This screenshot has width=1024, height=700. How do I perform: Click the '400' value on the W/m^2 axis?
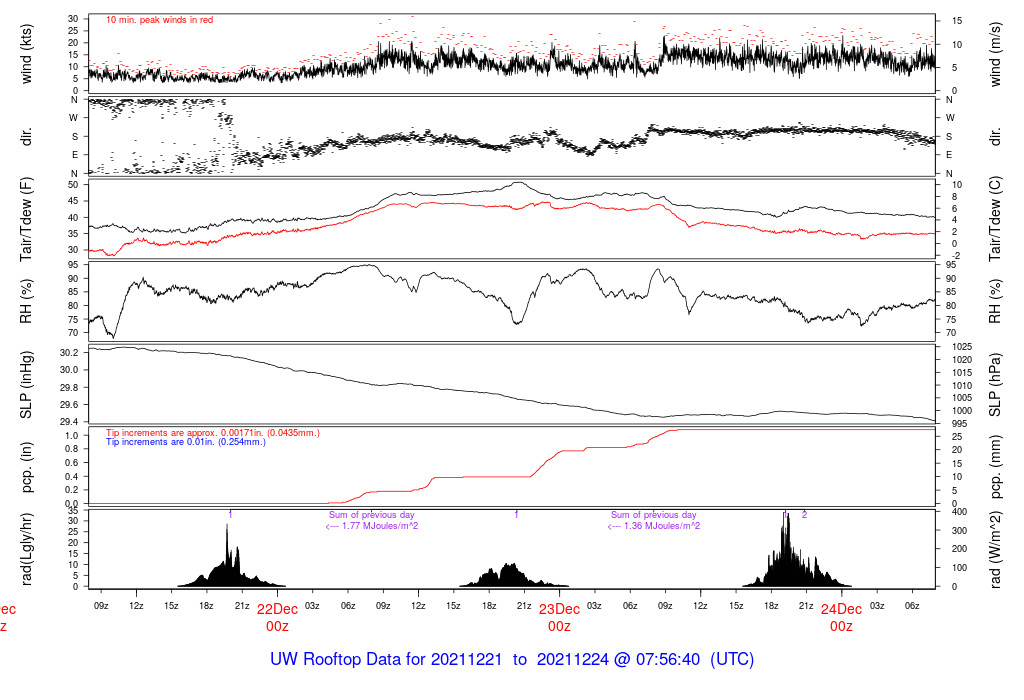tap(959, 512)
